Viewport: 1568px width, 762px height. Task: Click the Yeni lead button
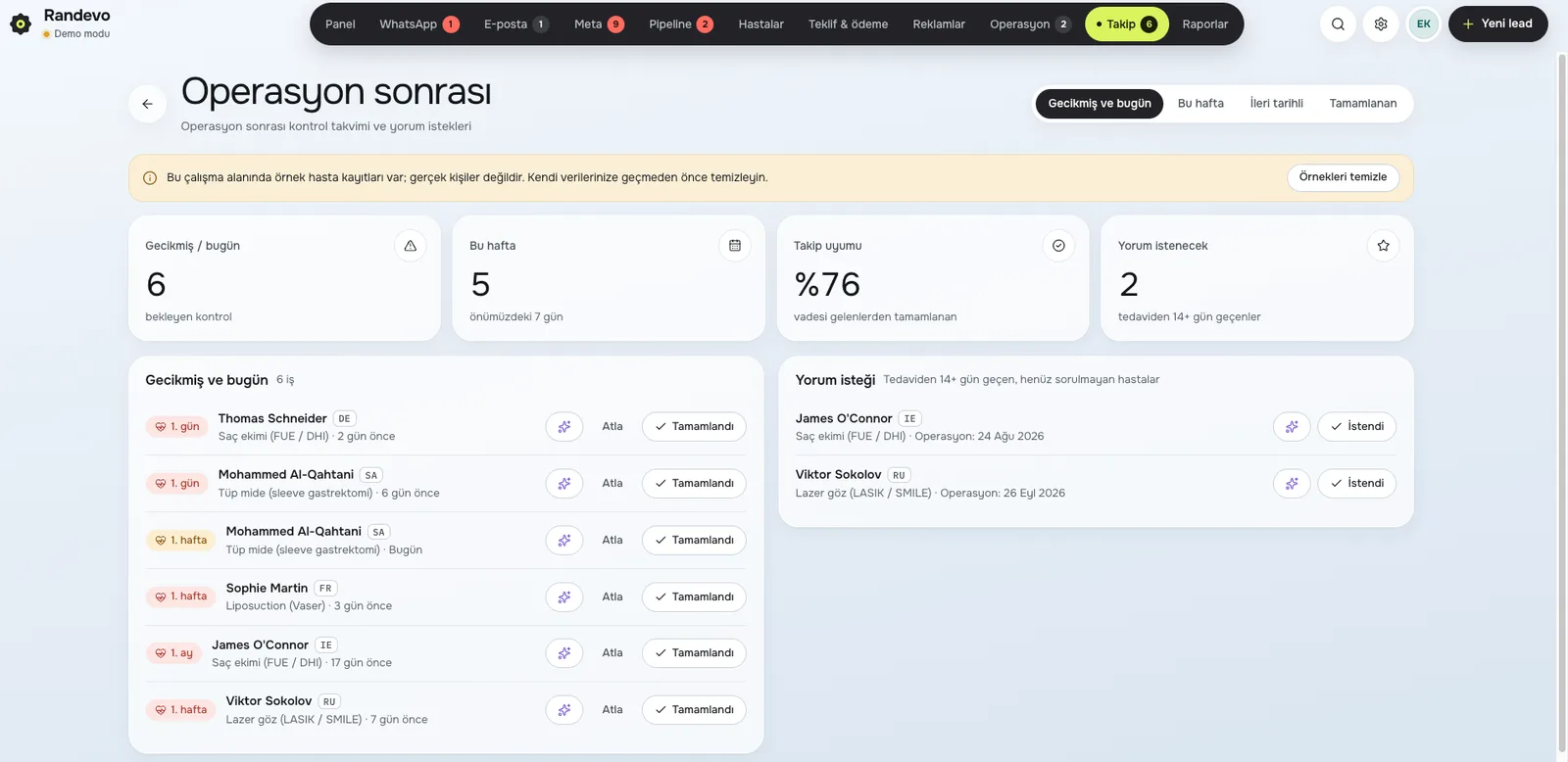point(1497,24)
